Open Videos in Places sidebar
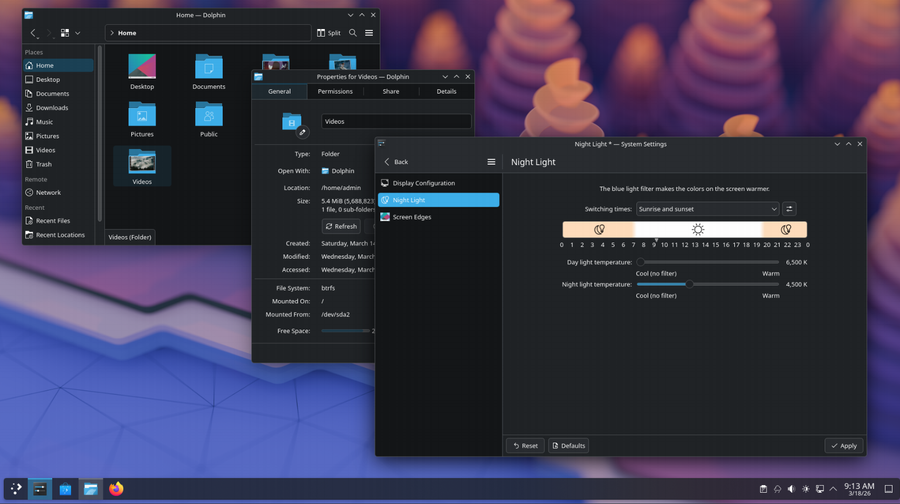900x504 pixels. tap(58, 150)
